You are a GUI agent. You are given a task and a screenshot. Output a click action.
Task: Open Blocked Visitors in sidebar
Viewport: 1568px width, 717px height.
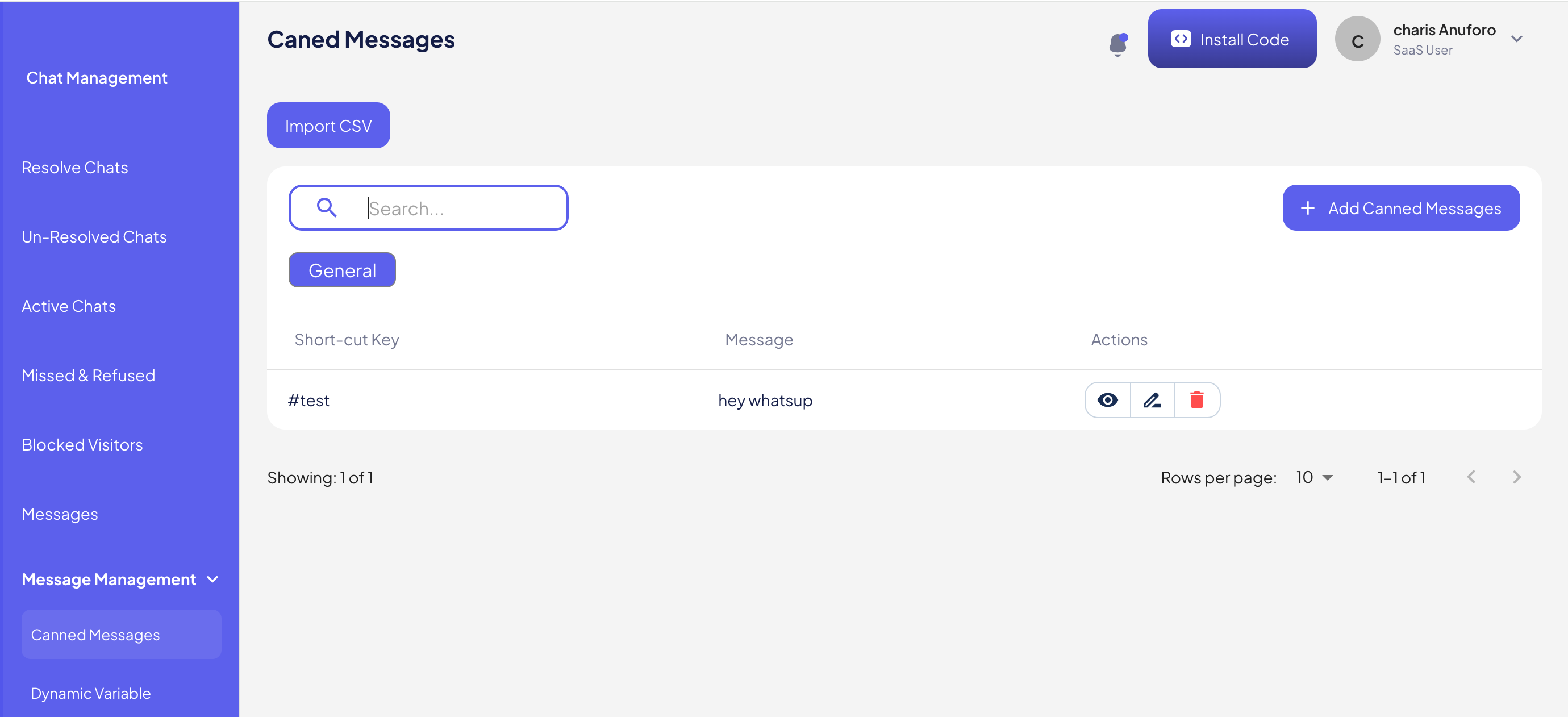(82, 444)
